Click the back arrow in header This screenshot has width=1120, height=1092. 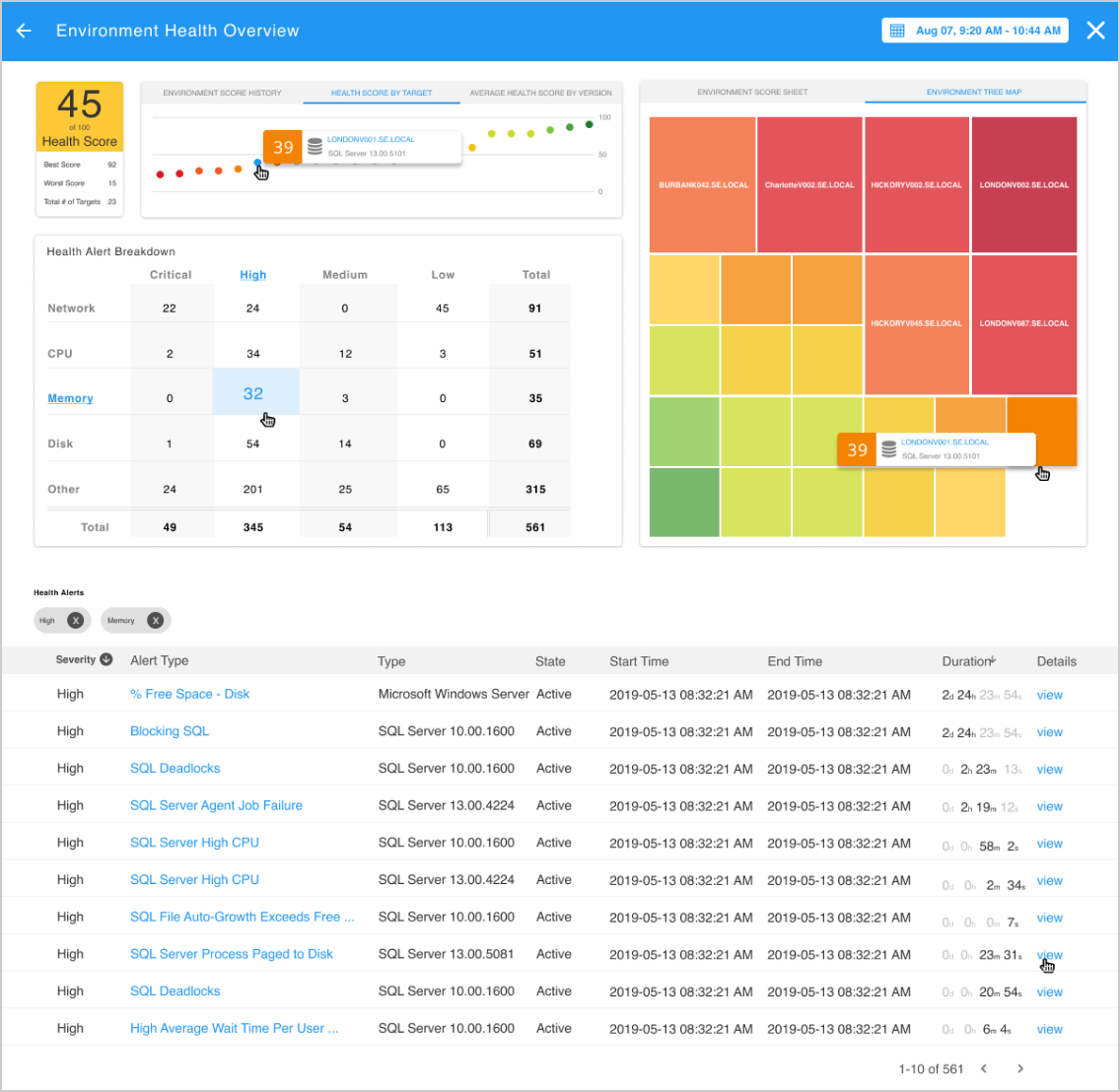[25, 31]
